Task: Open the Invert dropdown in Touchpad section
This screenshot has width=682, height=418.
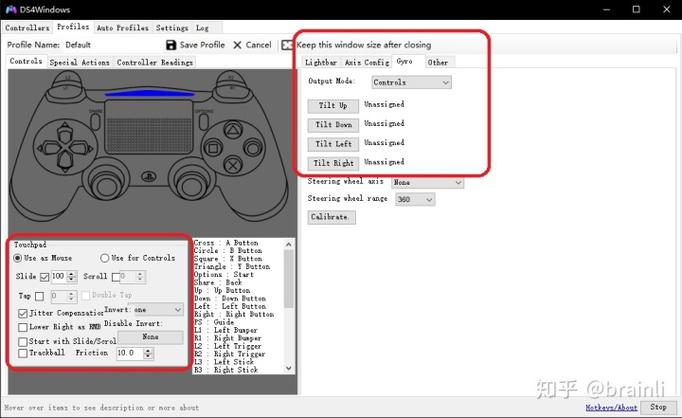Action: 157,310
